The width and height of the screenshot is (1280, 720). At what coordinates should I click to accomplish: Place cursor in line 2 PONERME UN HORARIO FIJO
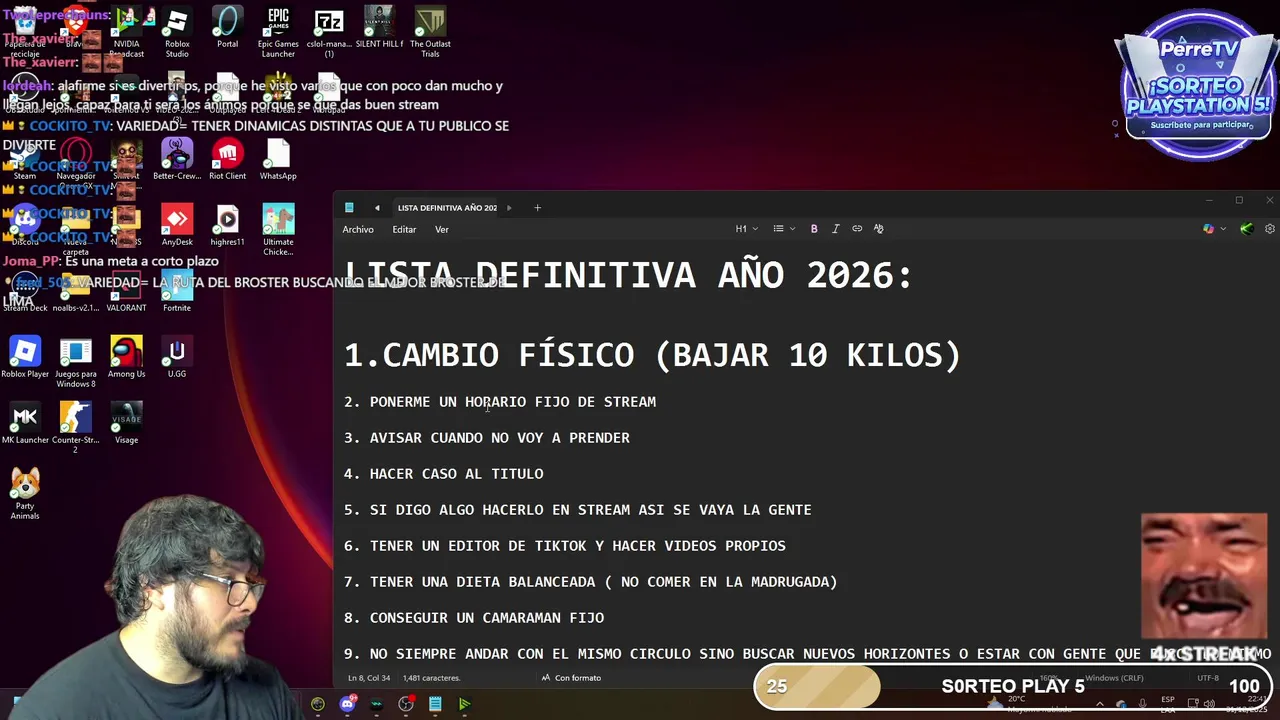tap(500, 402)
